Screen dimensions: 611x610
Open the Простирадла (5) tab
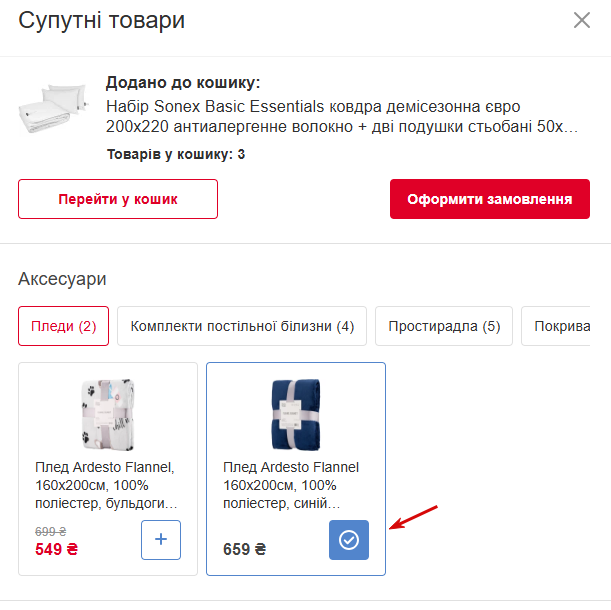[444, 326]
